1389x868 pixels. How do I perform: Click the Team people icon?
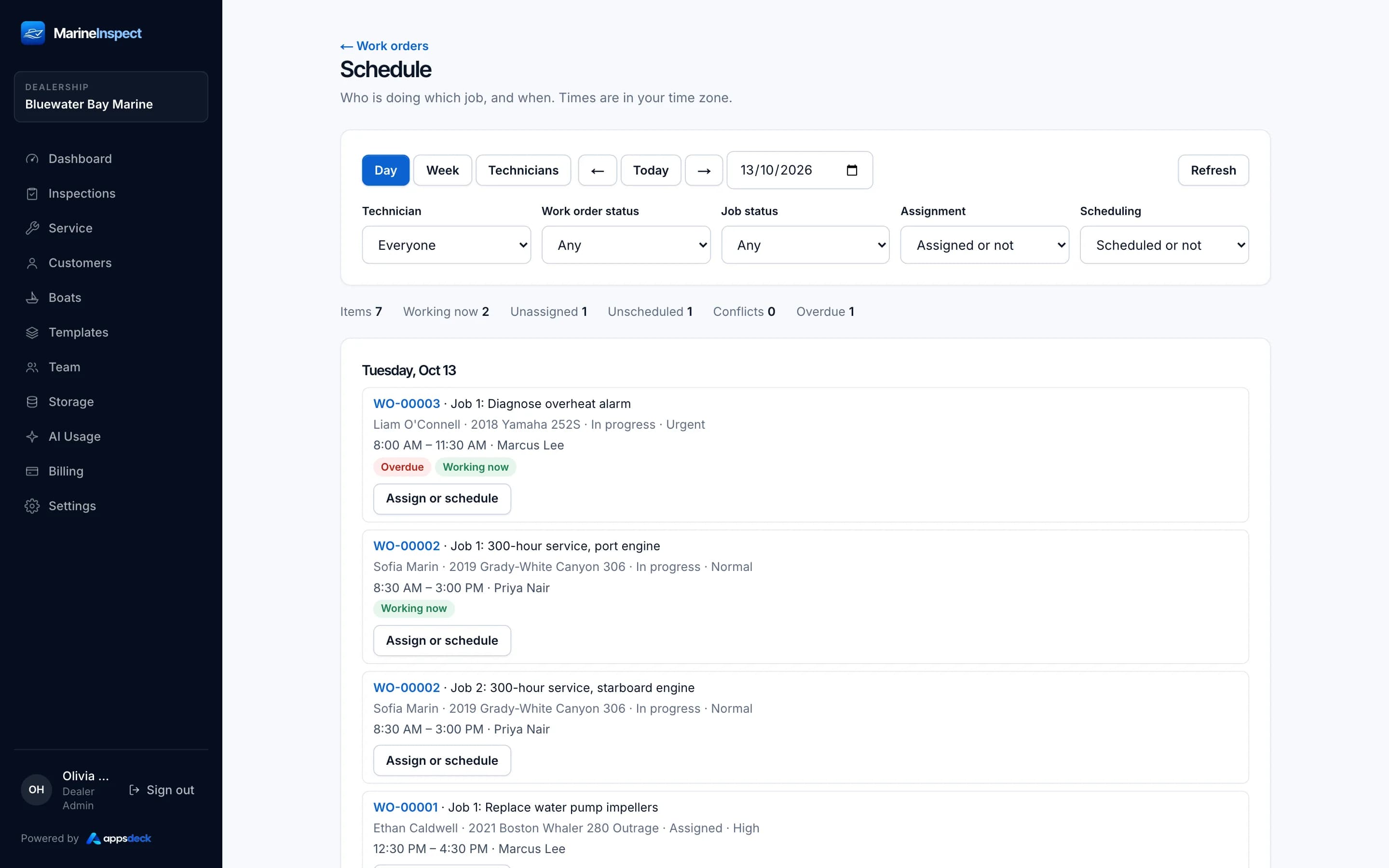[32, 367]
